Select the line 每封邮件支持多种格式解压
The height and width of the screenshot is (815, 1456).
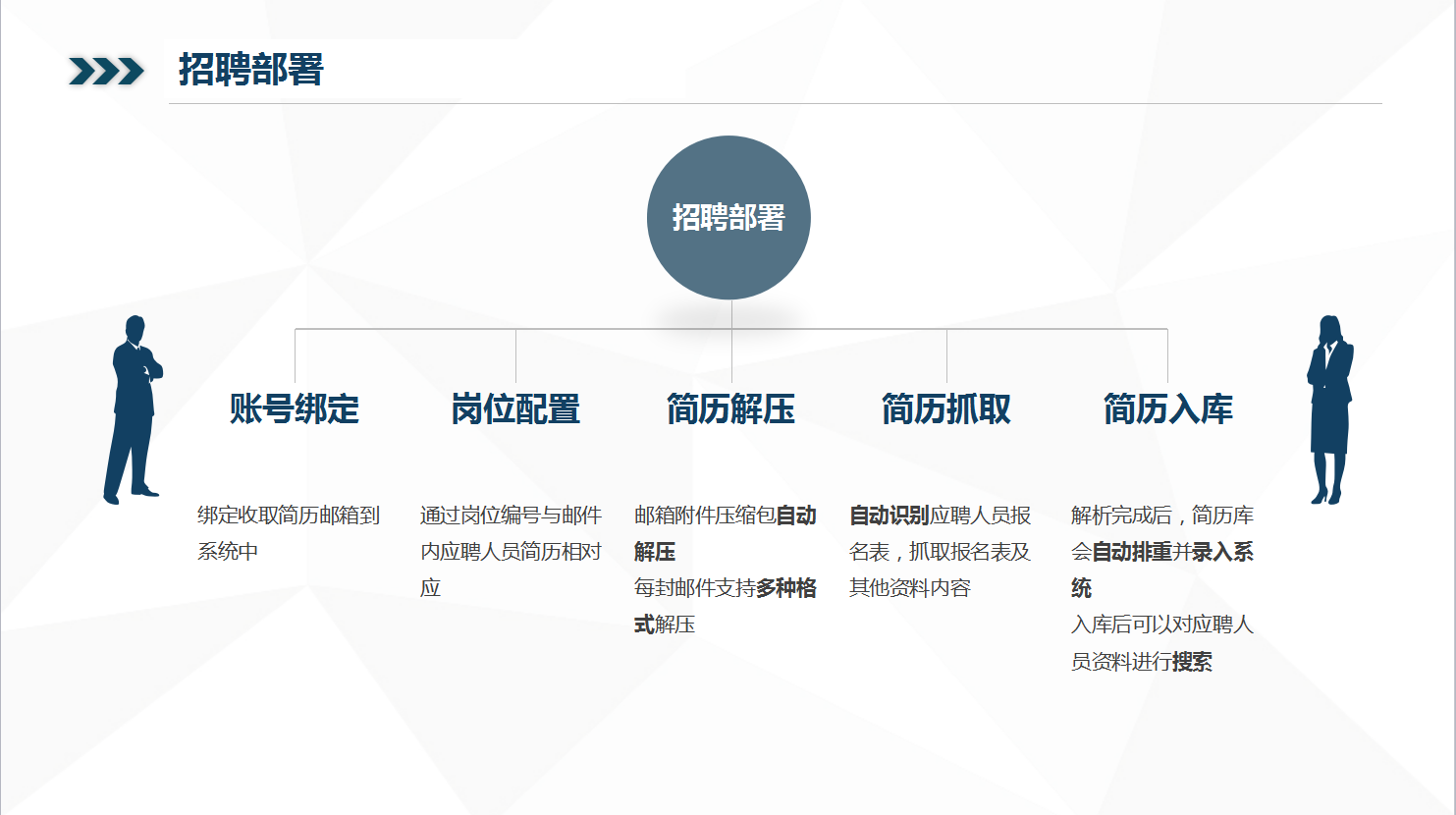[726, 606]
